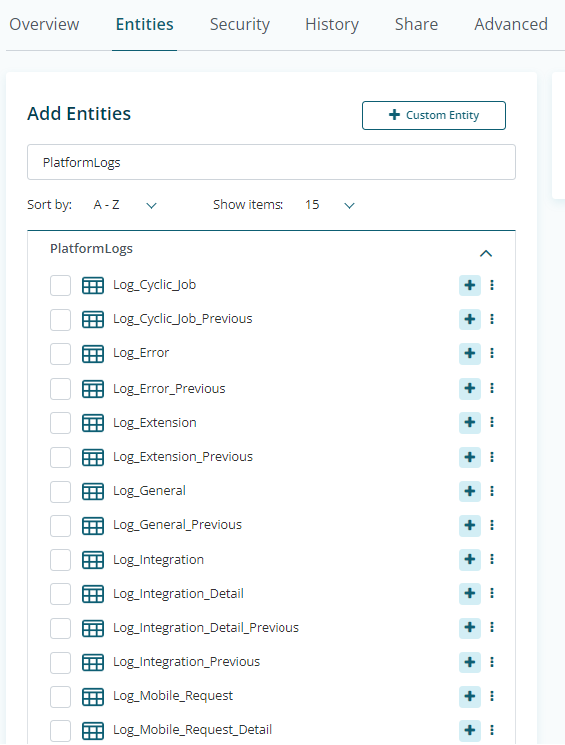This screenshot has height=745, width=565.
Task: Add Log_Mobile_Request with its plus icon
Action: pos(469,696)
